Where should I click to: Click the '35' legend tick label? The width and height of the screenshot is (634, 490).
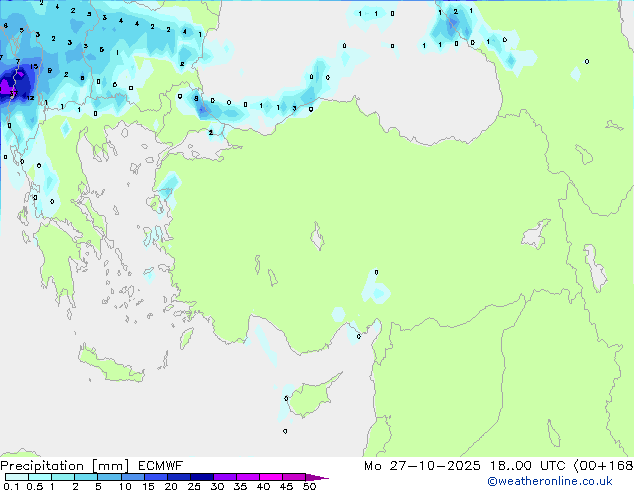[240, 486]
